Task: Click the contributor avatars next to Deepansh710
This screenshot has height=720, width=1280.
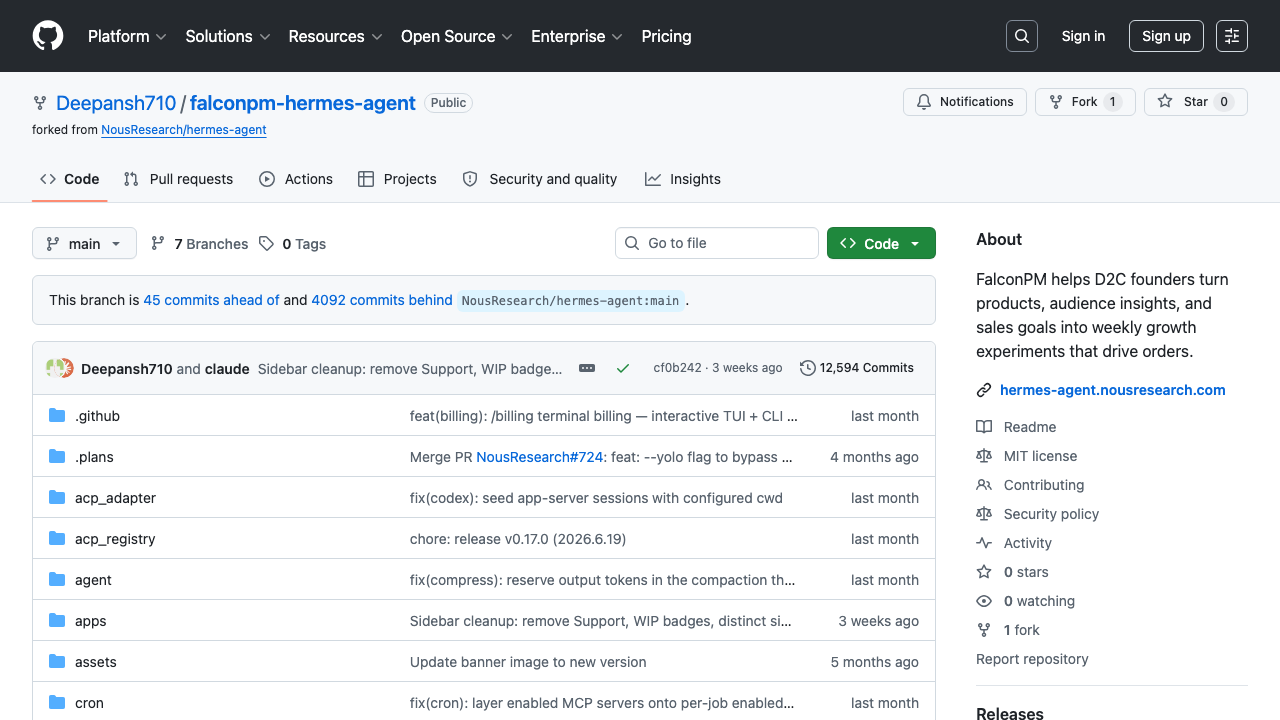Action: (60, 368)
